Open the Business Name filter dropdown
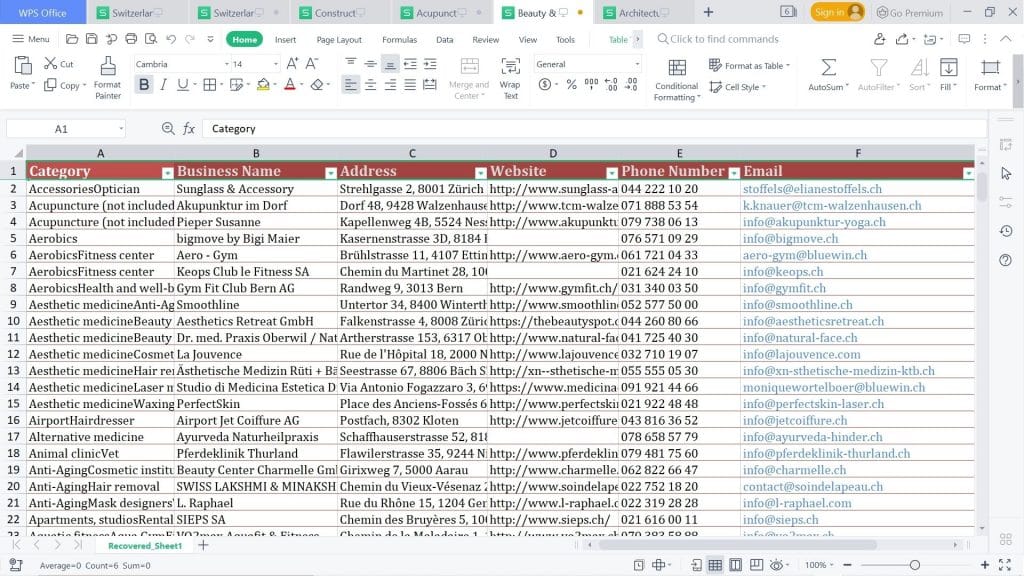The image size is (1024, 576). [x=330, y=172]
